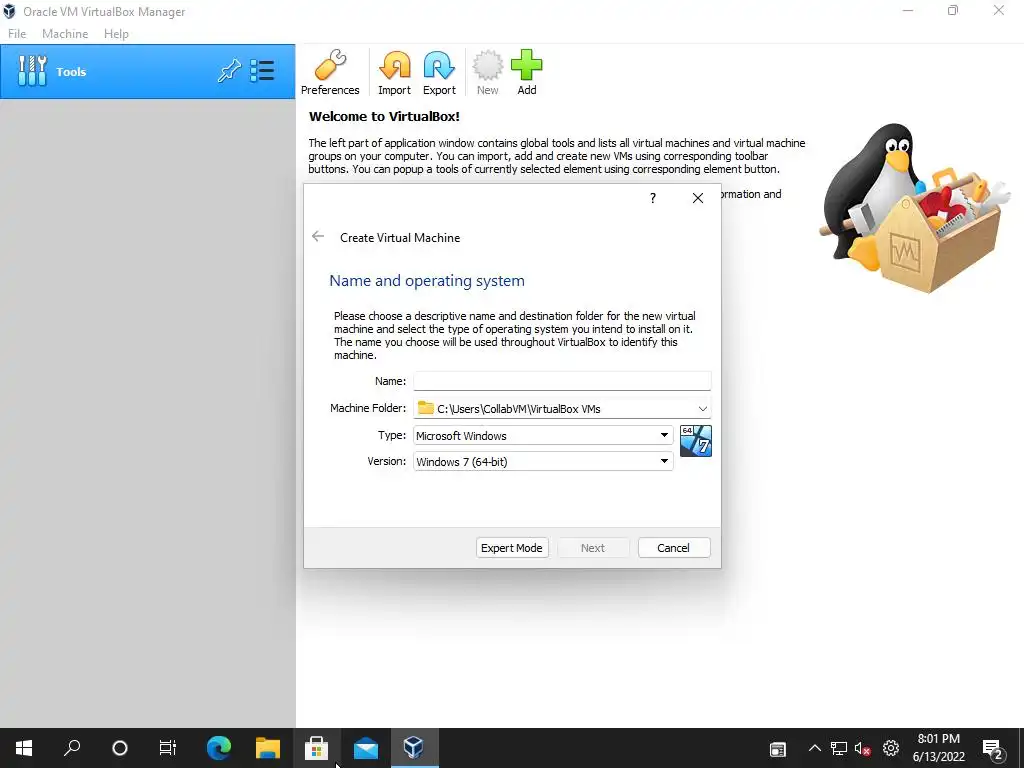Viewport: 1024px width, 768px height.
Task: Click the Name input field
Action: pos(562,381)
